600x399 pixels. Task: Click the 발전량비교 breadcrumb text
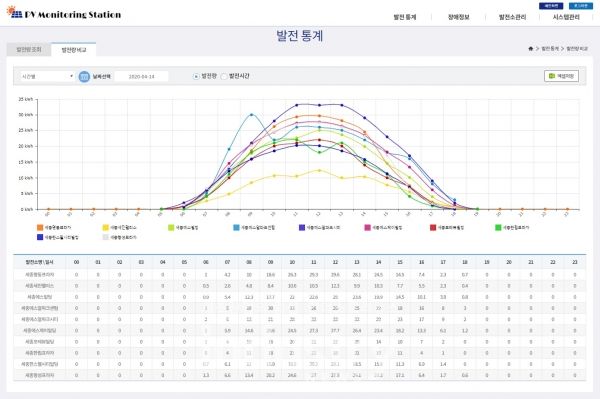(577, 49)
